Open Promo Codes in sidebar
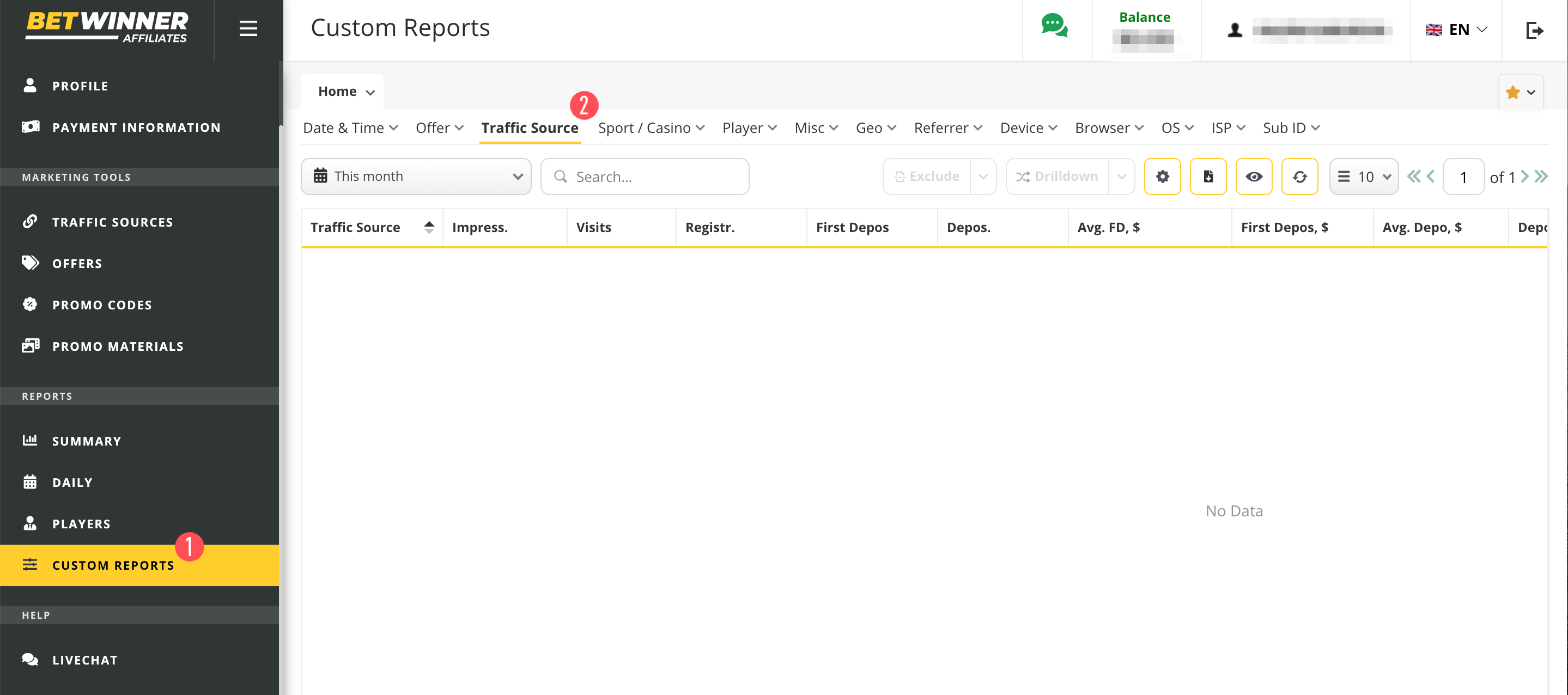Screen dimensions: 1568x695 pyautogui.click(x=102, y=305)
